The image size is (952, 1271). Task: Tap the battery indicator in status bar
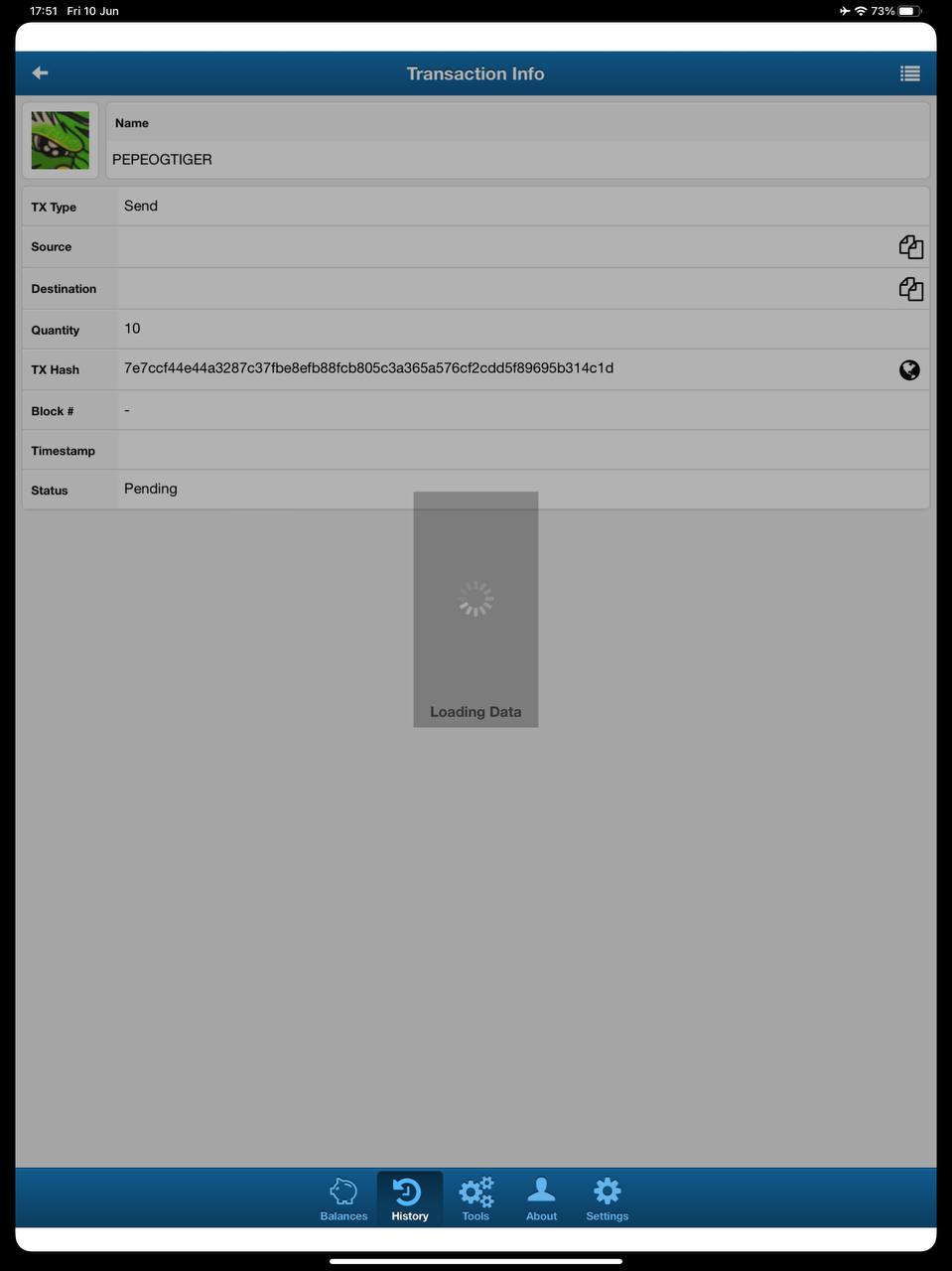pos(910,11)
